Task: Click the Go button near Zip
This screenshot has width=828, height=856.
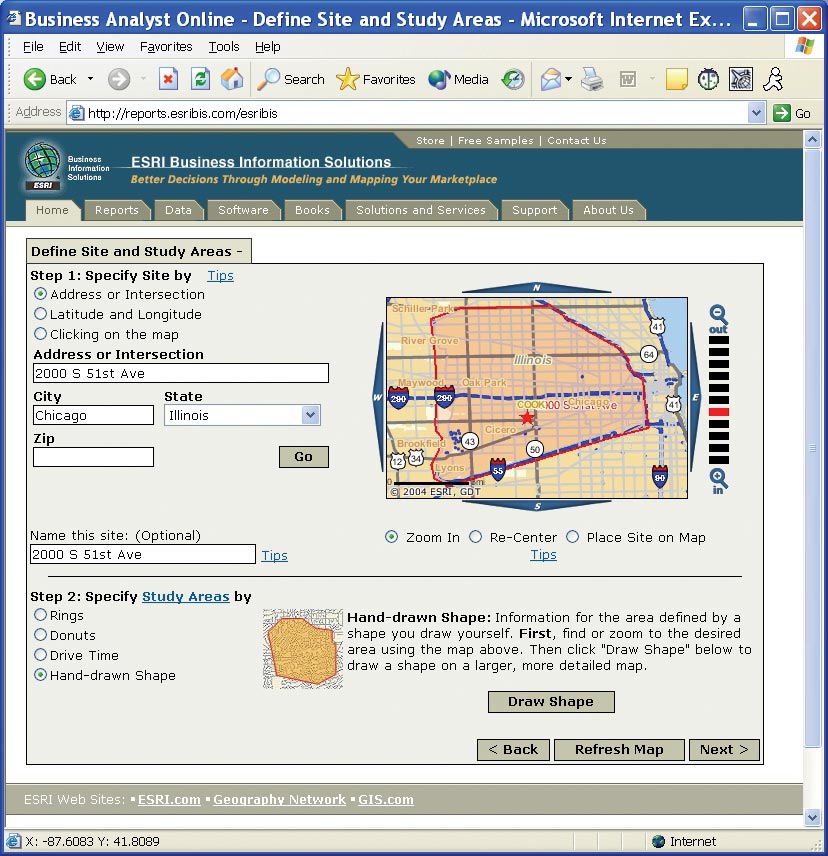Action: click(303, 457)
